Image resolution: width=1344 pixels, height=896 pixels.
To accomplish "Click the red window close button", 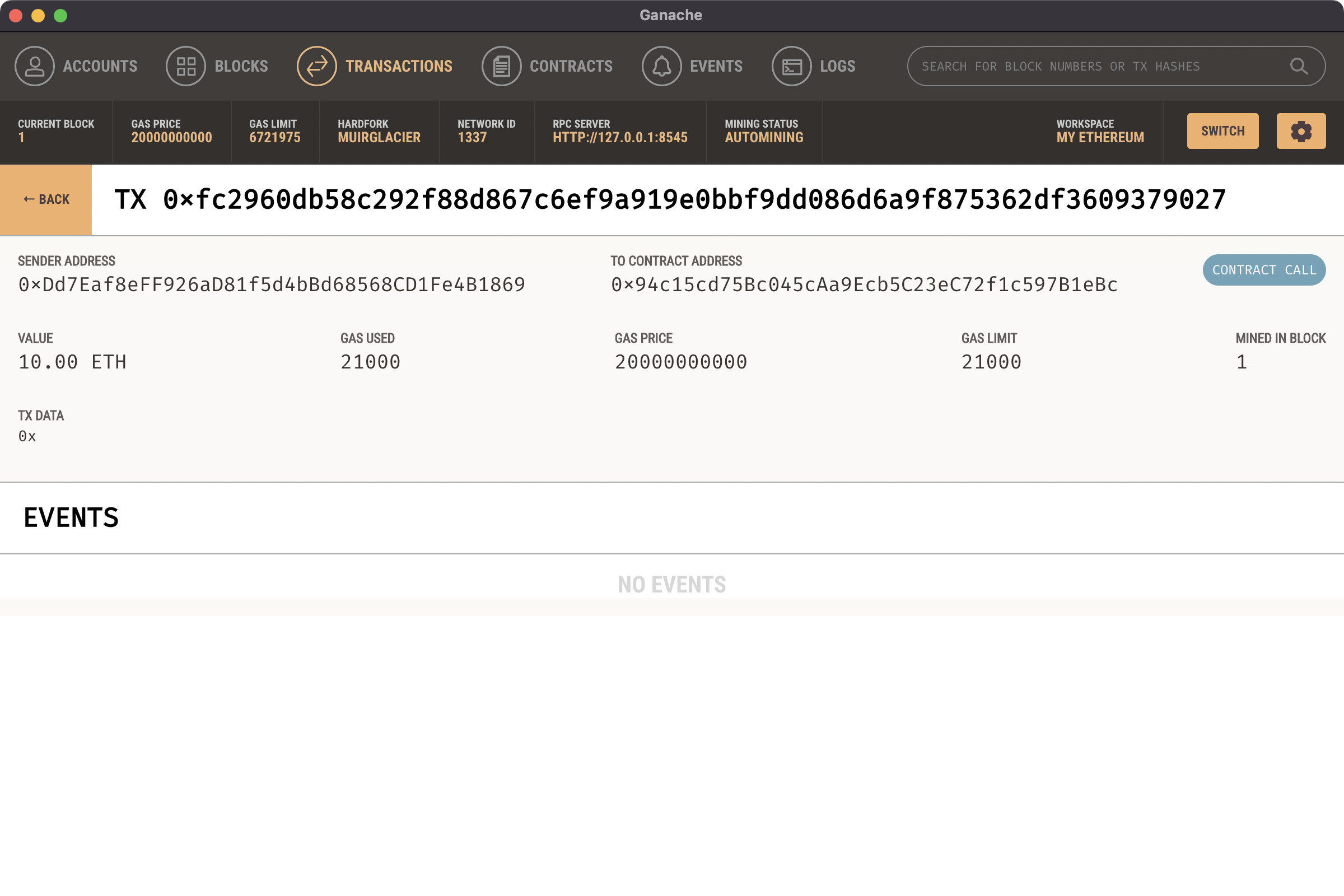I will pos(16,16).
